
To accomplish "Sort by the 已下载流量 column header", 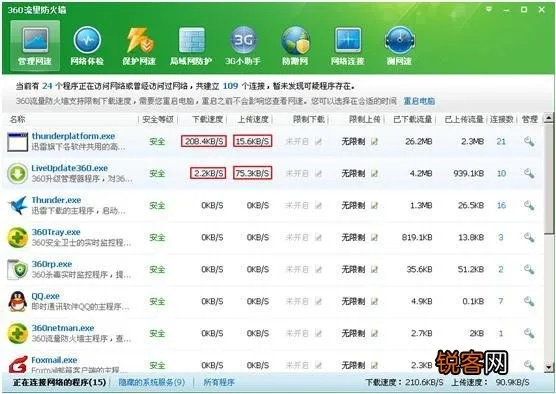I will [413, 120].
